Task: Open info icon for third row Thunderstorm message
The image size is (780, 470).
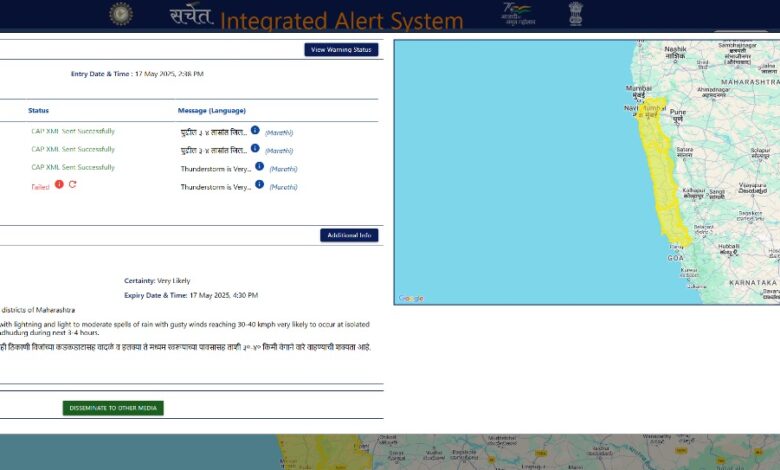Action: (x=259, y=166)
